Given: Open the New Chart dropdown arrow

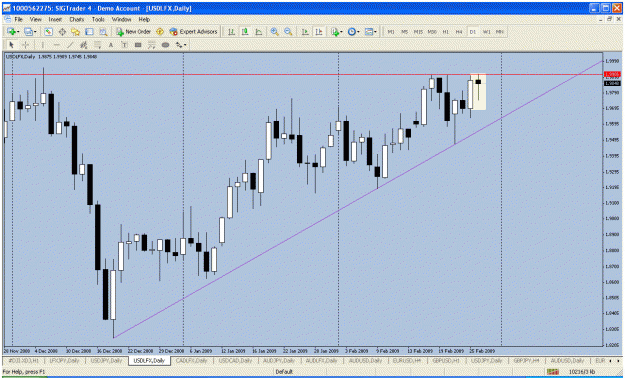Looking at the screenshot, I should tap(18, 32).
